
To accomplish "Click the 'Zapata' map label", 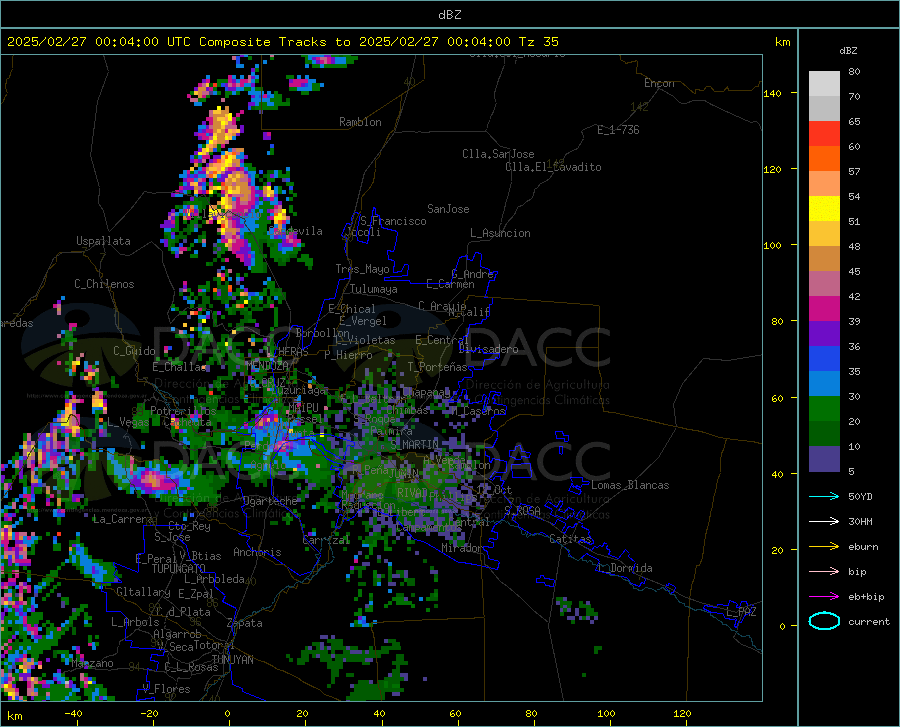I will (245, 623).
